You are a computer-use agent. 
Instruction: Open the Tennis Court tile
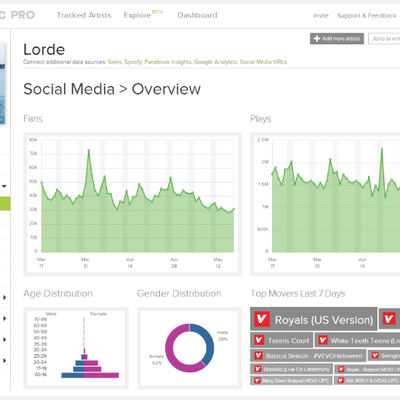[282, 340]
